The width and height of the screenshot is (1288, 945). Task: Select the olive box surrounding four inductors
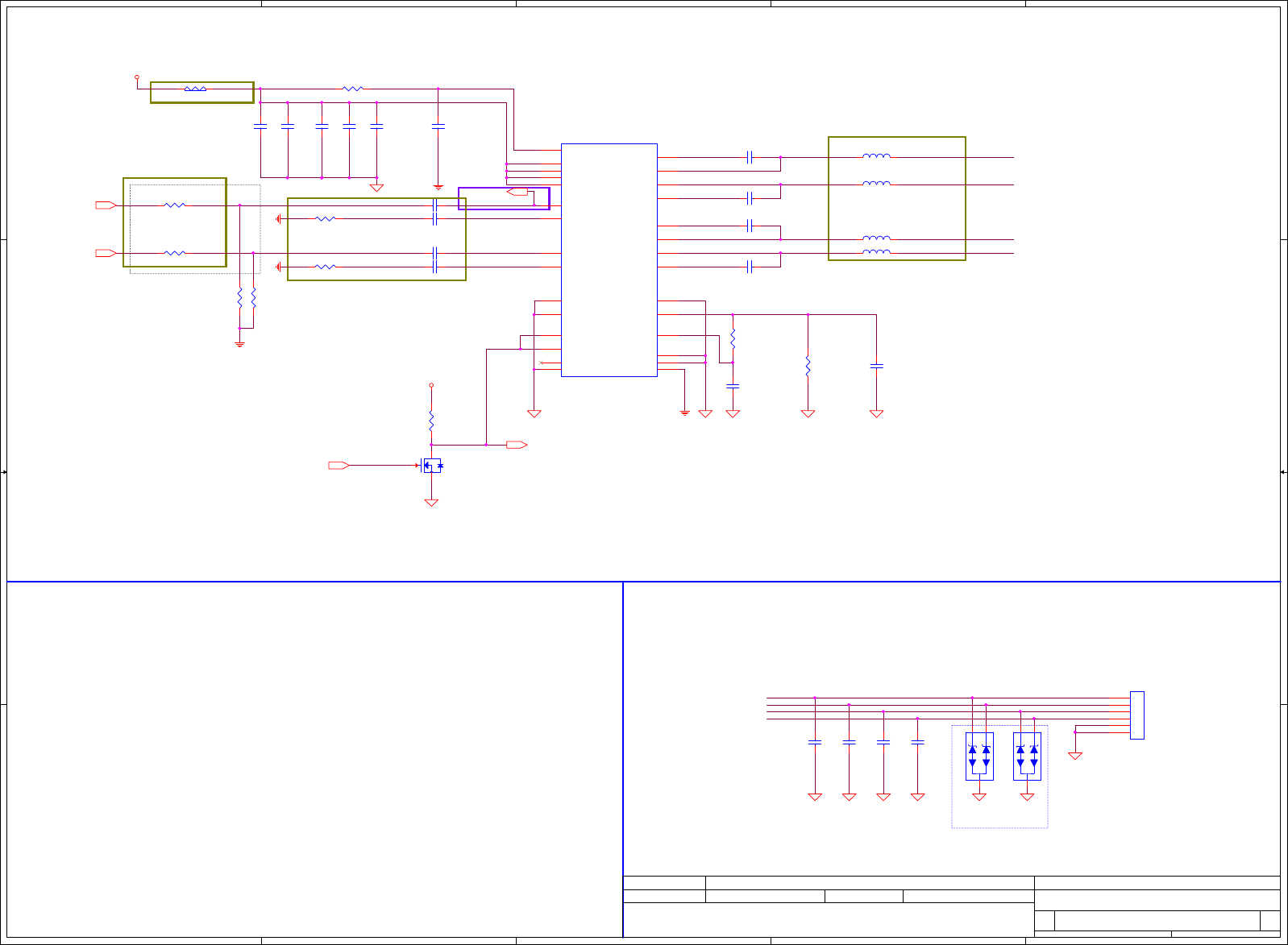coord(897,198)
